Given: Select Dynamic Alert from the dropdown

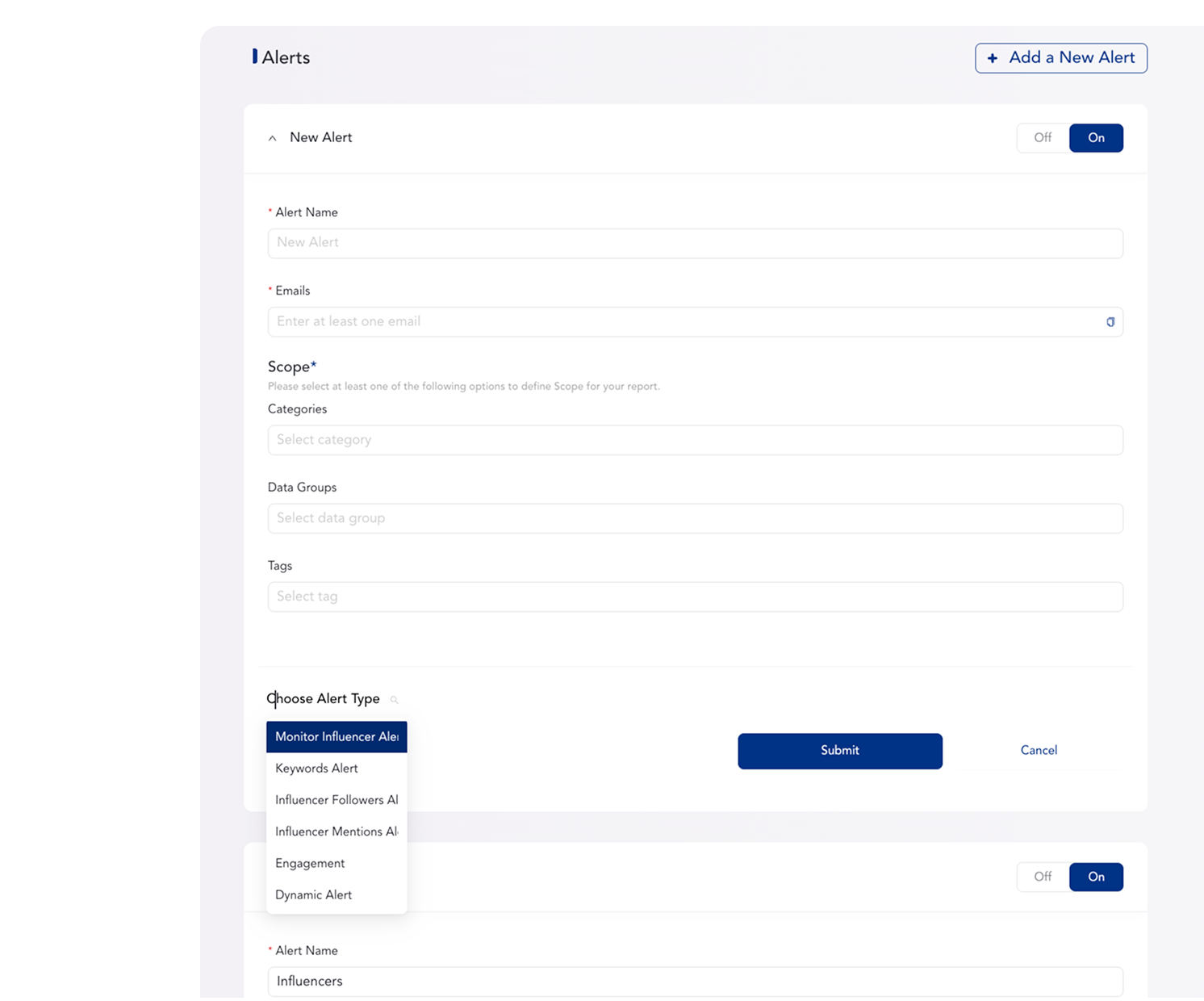Looking at the screenshot, I should 313,894.
